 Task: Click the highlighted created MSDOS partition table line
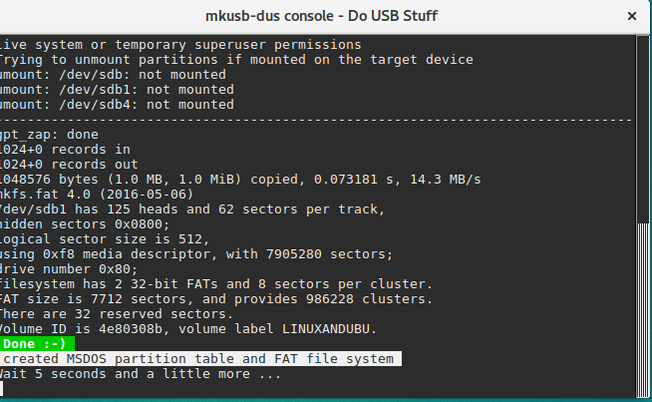200,359
